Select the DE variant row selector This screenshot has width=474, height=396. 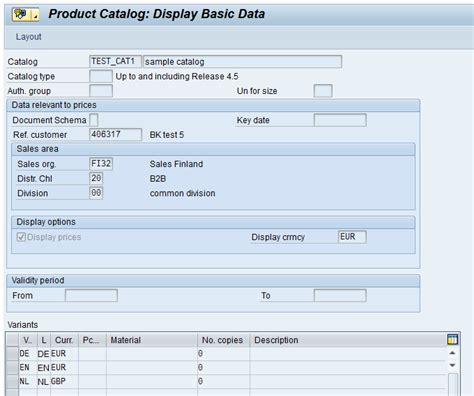tap(12, 354)
